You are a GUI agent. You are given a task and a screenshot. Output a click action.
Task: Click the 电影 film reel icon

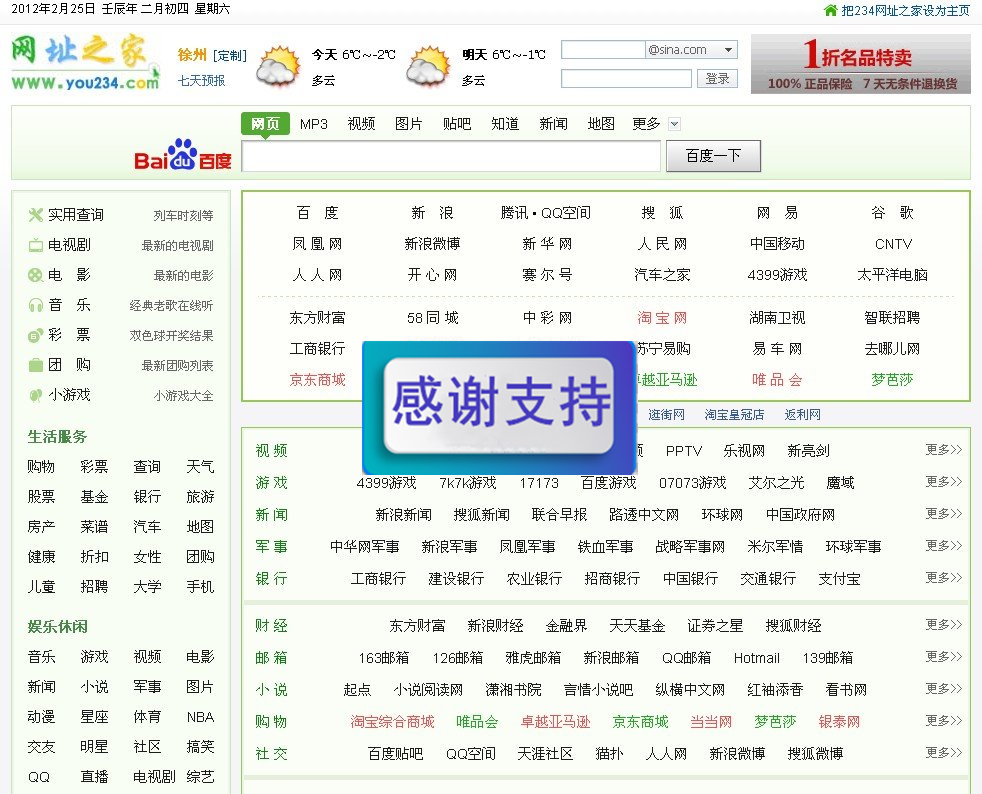coord(36,275)
